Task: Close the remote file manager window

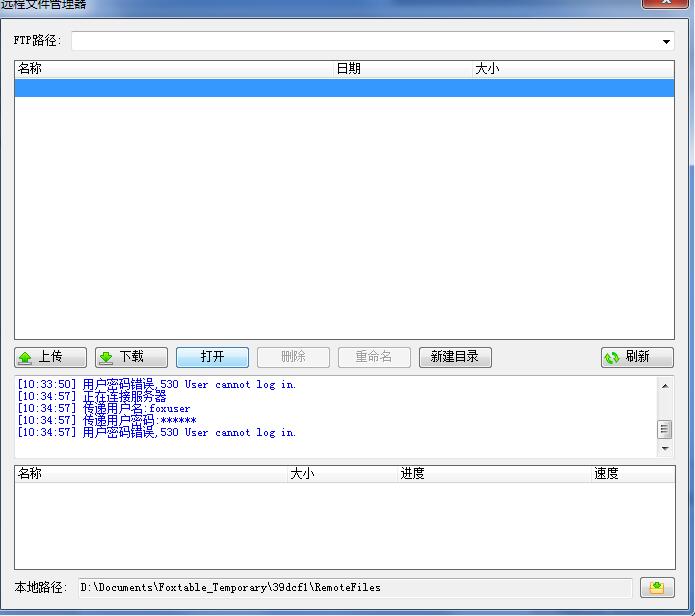Action: pos(665,4)
